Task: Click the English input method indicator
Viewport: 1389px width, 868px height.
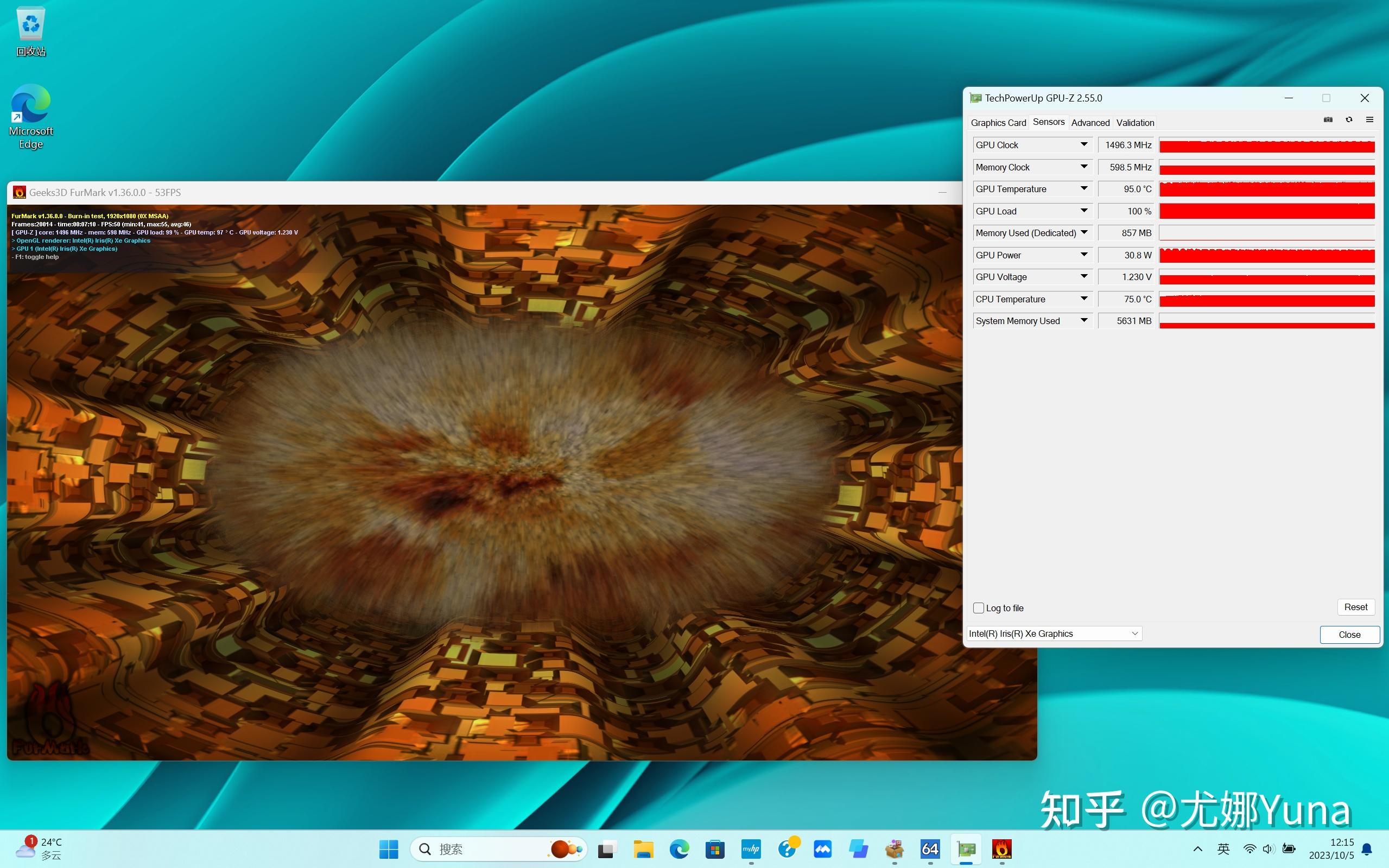Action: tap(1223, 849)
